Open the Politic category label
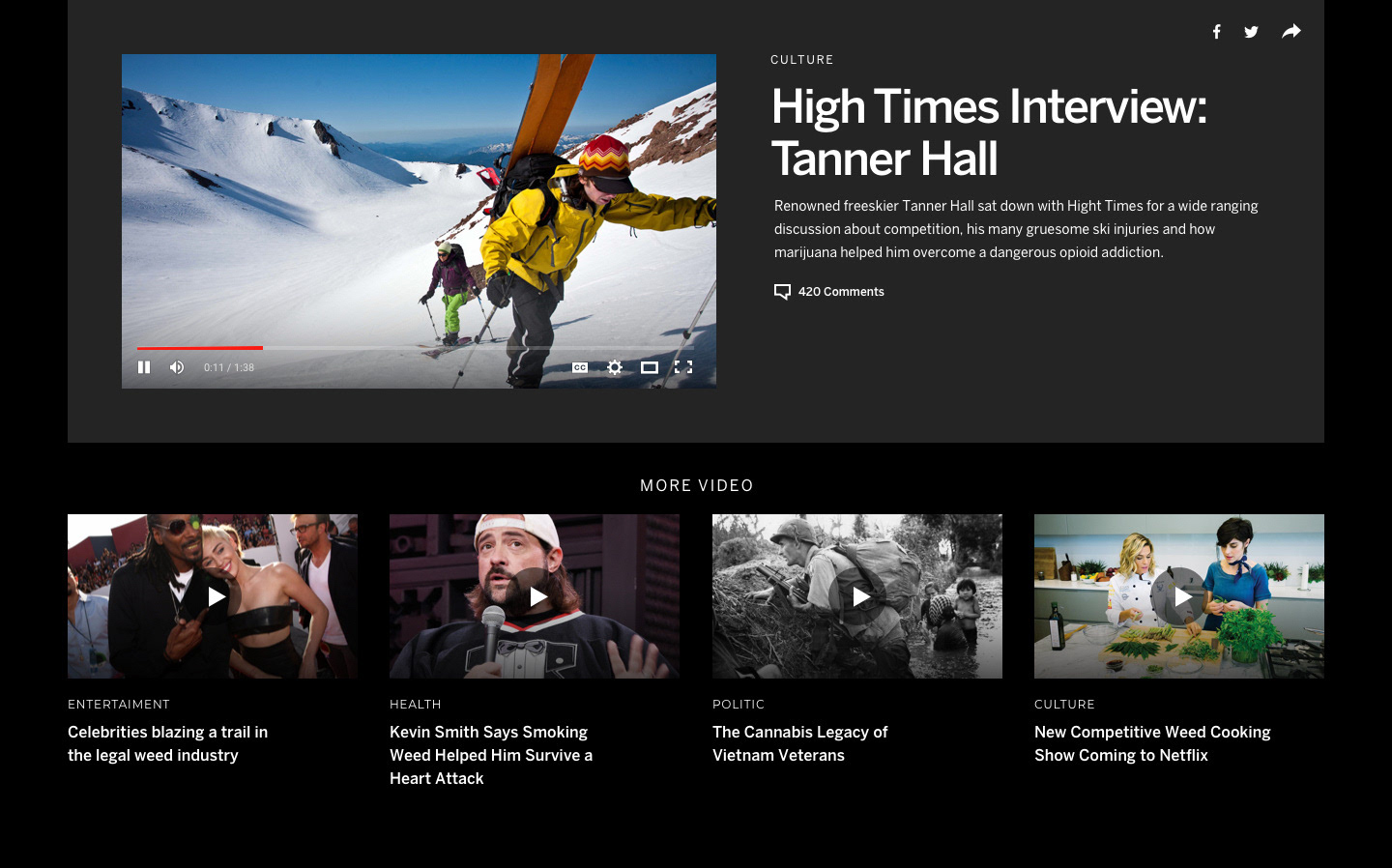 (739, 705)
